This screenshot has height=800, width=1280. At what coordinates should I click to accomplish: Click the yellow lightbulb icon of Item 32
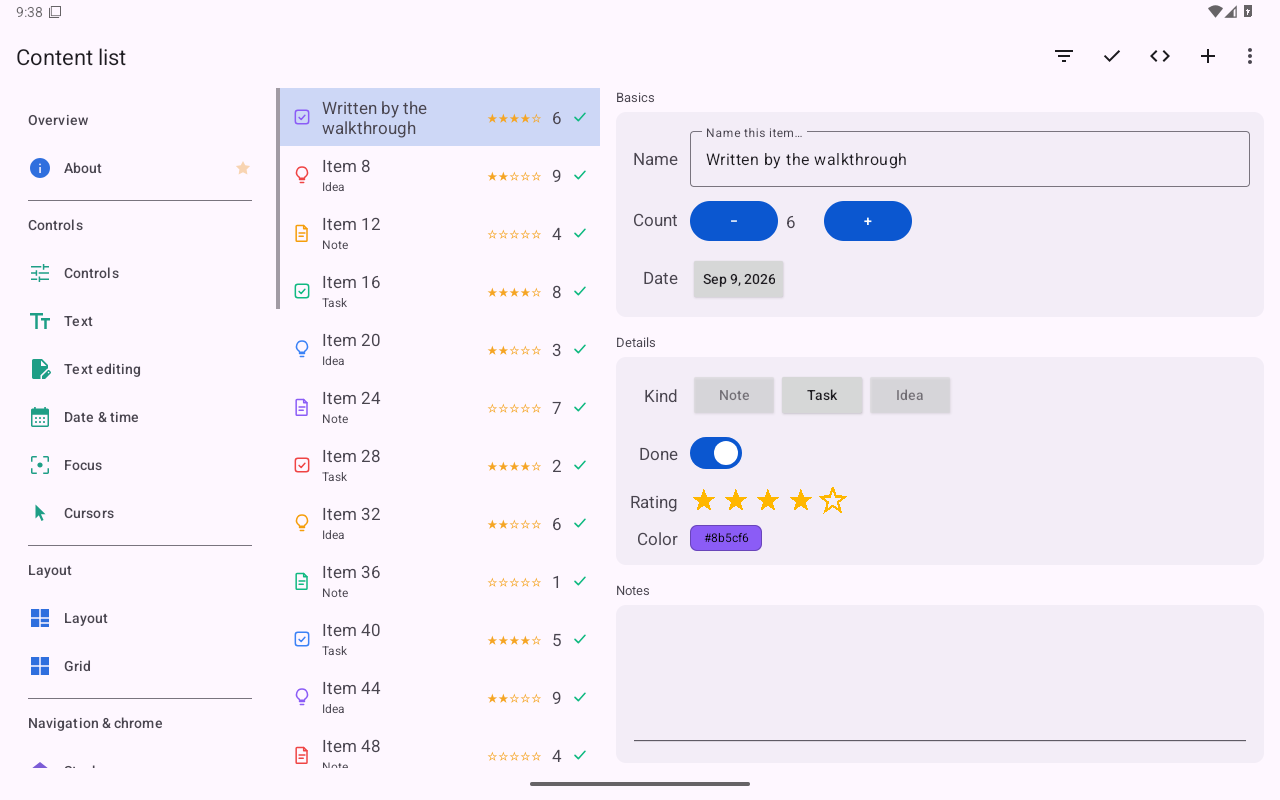pos(302,523)
